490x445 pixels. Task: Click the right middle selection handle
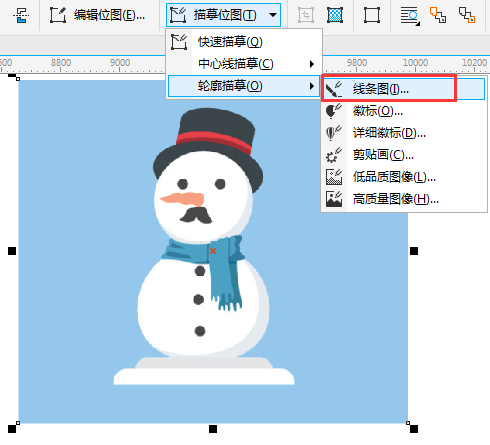(x=414, y=251)
